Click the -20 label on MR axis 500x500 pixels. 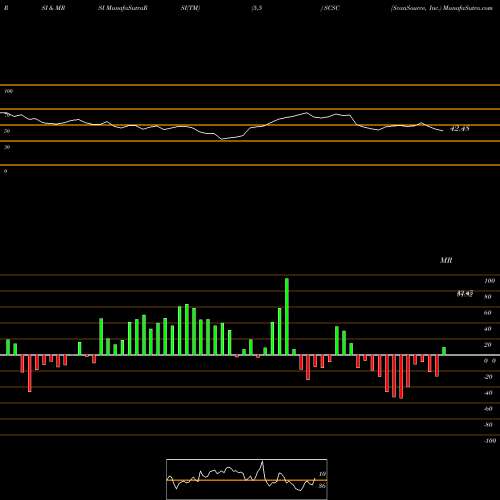pos(488,377)
